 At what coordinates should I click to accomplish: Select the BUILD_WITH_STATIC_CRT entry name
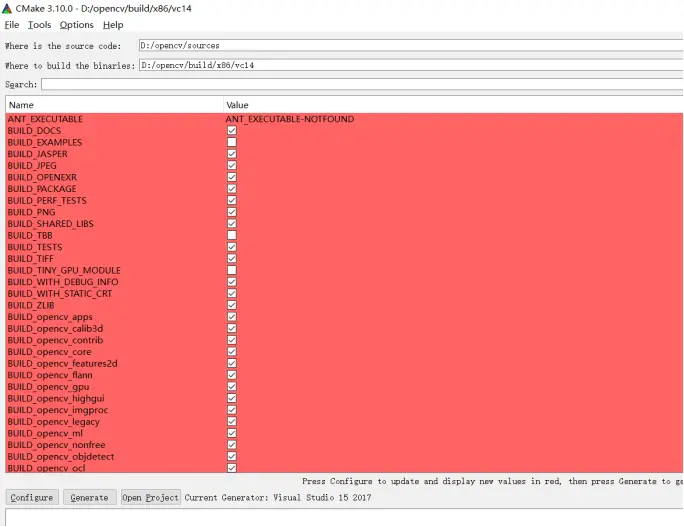click(59, 293)
